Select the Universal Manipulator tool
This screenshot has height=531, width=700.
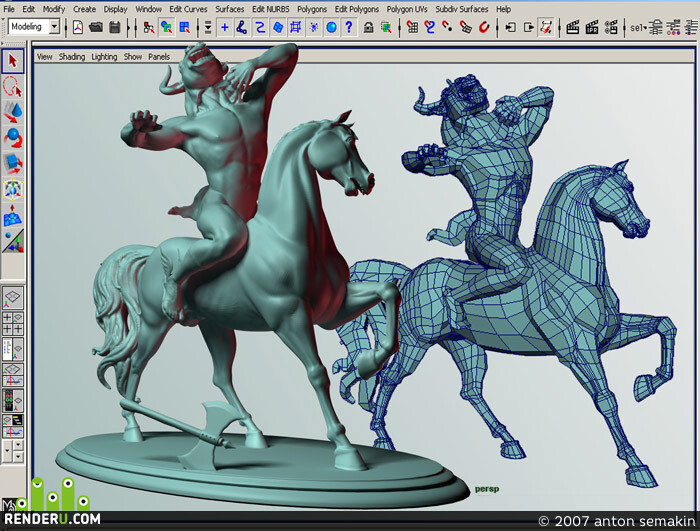coord(12,189)
